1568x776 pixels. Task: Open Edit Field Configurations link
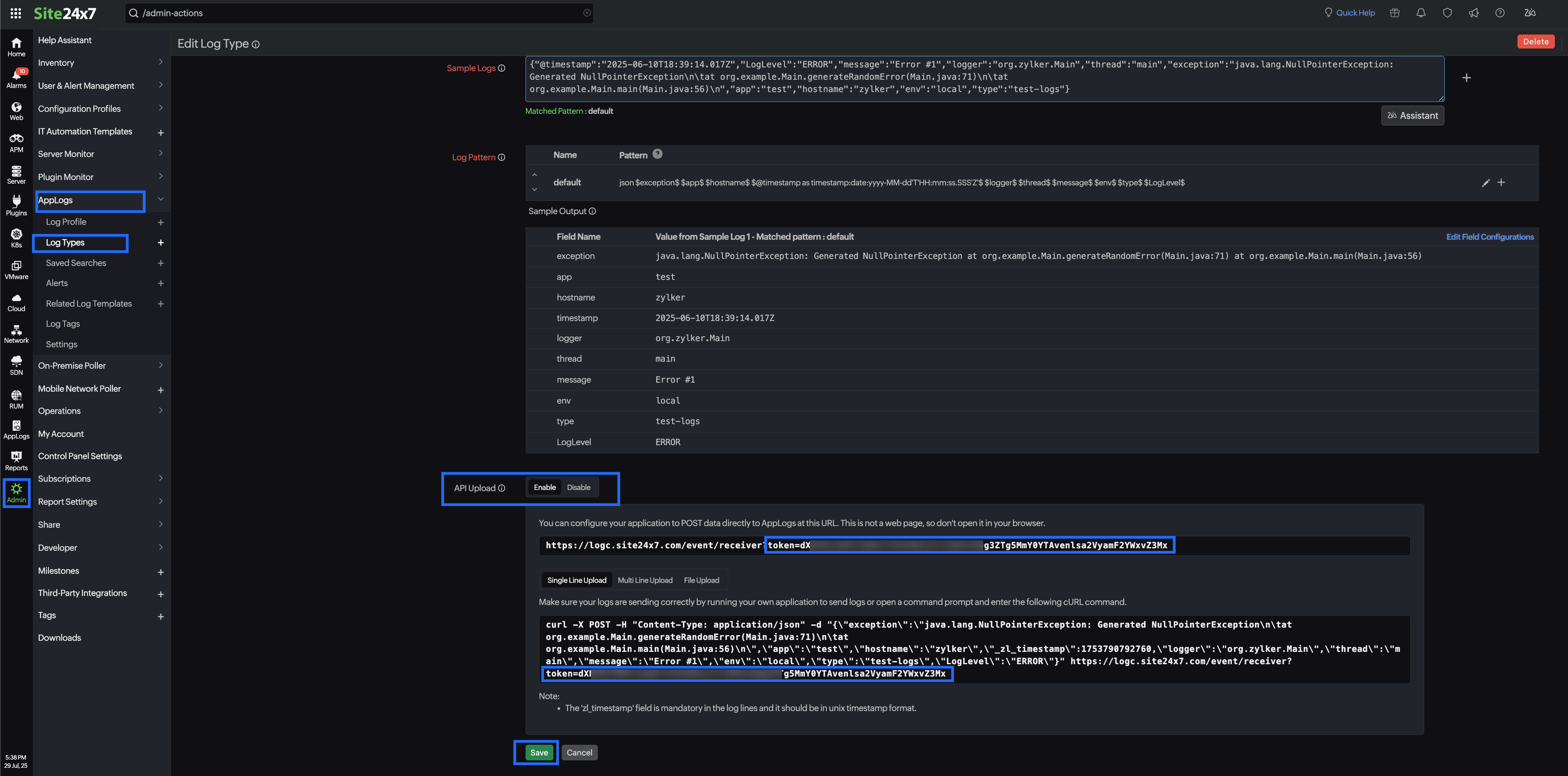coord(1490,237)
